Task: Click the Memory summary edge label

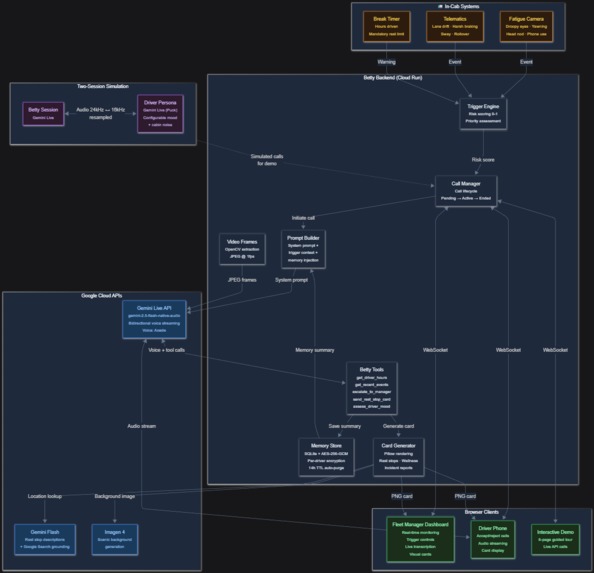Action: [315, 350]
